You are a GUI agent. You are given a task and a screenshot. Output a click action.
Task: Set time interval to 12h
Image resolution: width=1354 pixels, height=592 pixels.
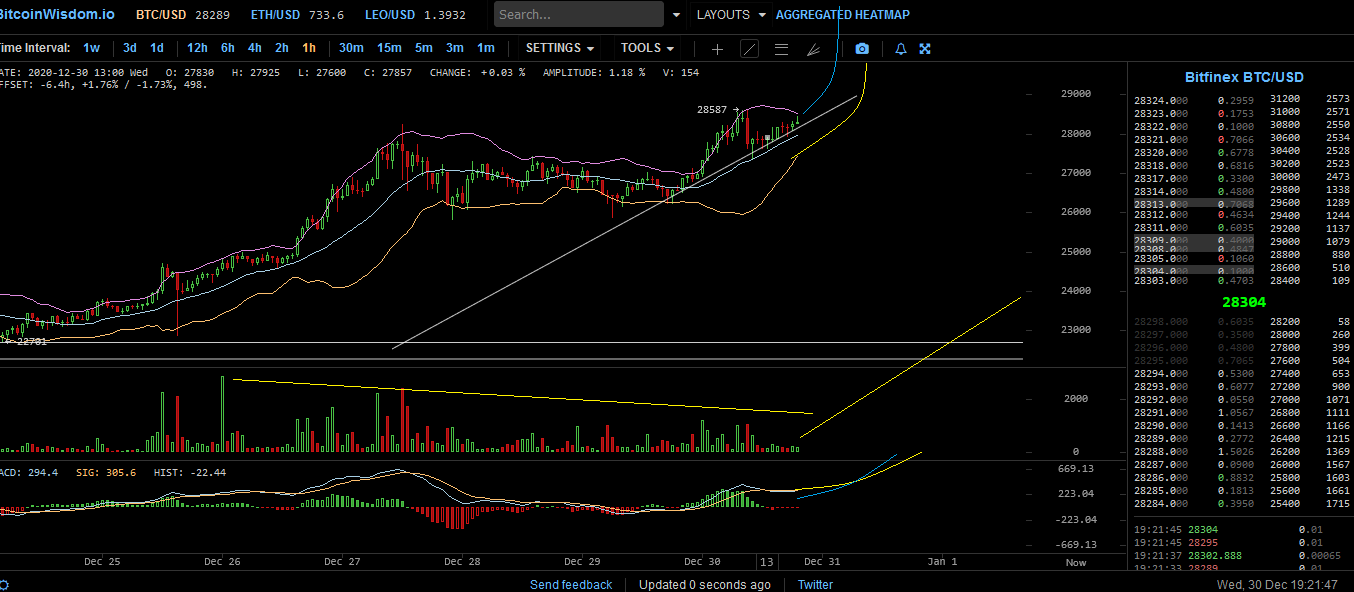click(197, 48)
